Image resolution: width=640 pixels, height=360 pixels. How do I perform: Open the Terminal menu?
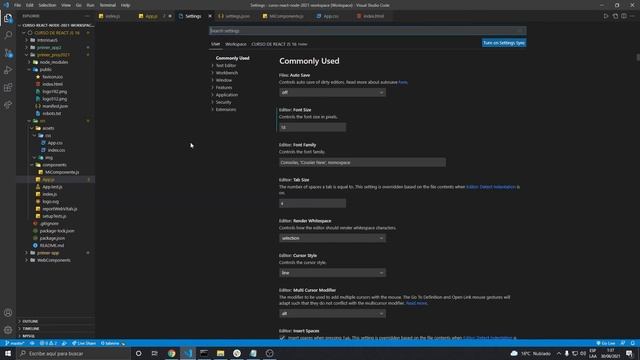(108, 5)
